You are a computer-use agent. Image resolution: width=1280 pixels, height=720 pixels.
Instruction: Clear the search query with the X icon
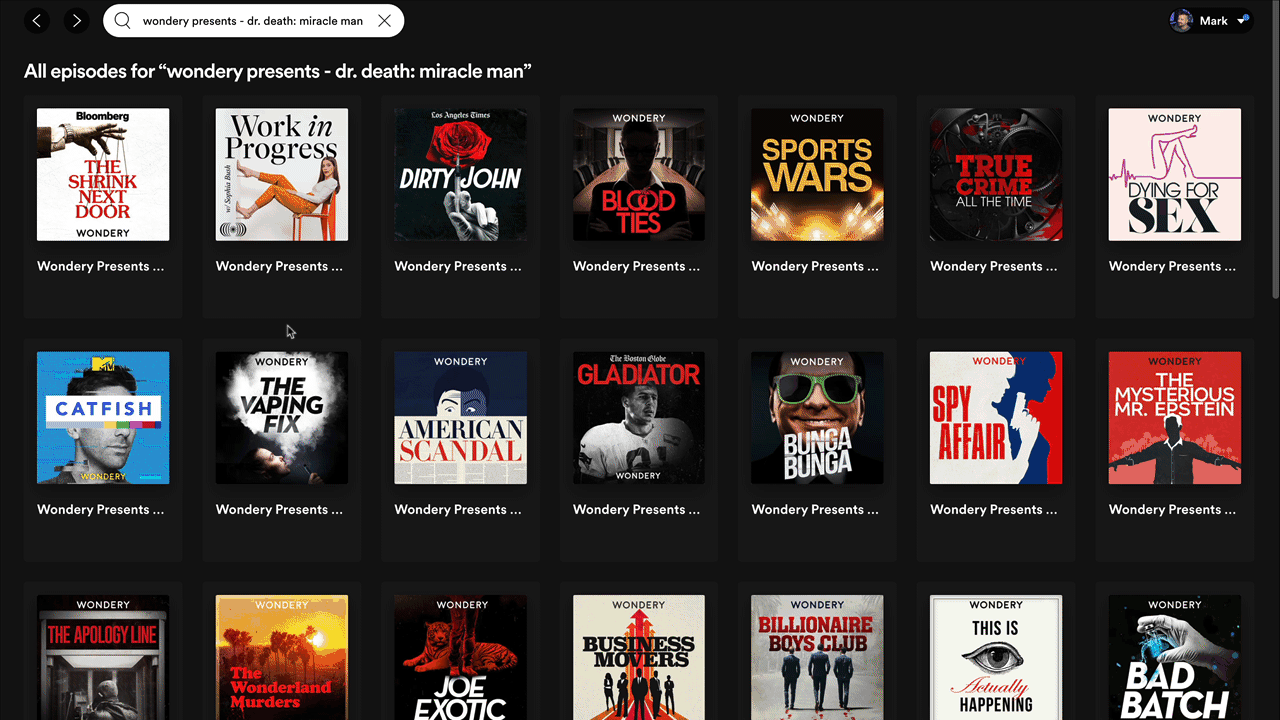click(384, 20)
